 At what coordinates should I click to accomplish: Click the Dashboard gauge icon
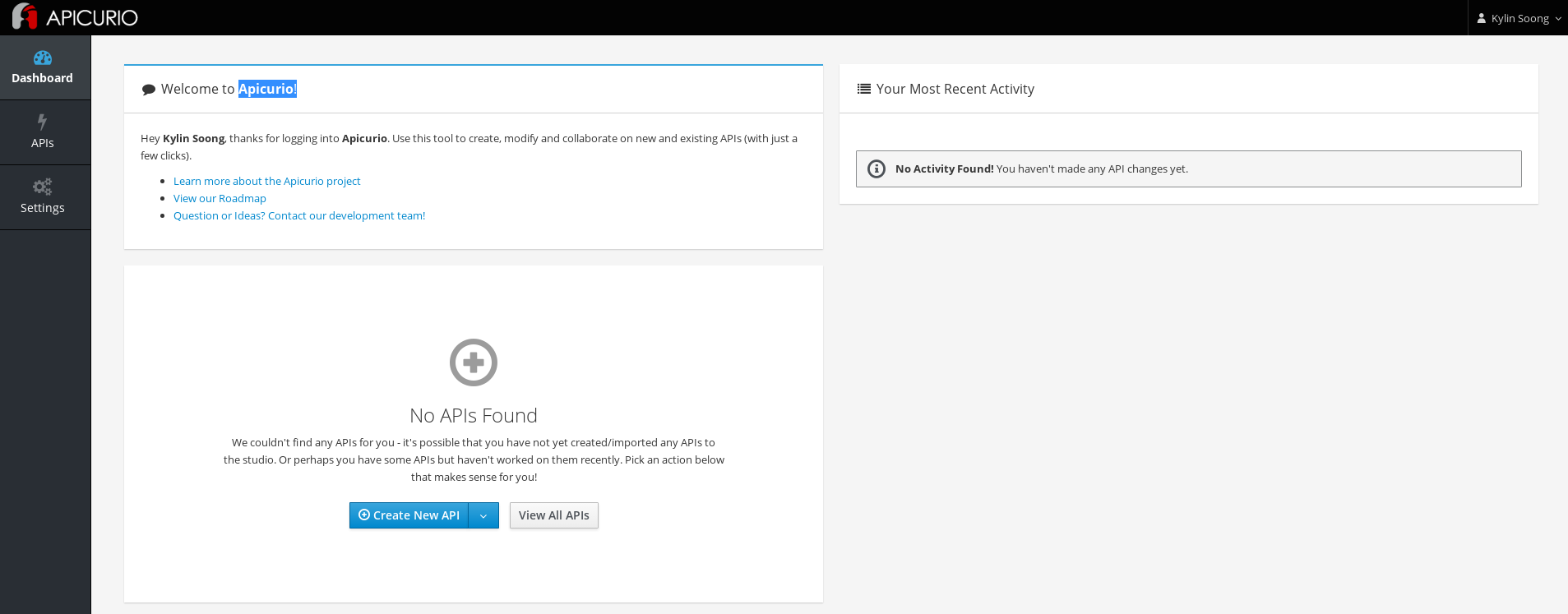click(x=43, y=58)
